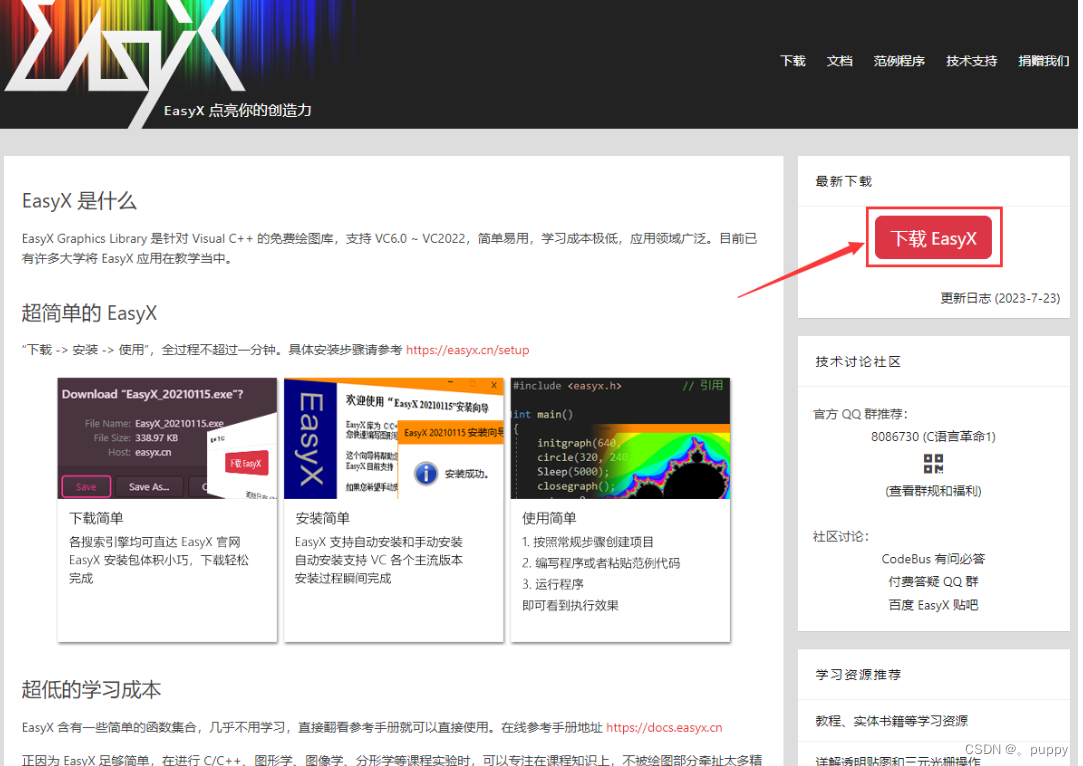The image size is (1083, 766).
Task: Click the 3. 运行程序 step text
Action: click(x=553, y=584)
